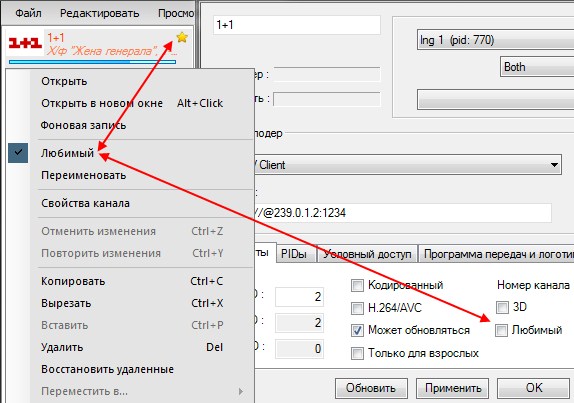The height and width of the screenshot is (403, 574).
Task: Check the Любимый checkbox in properties
Action: coord(501,330)
